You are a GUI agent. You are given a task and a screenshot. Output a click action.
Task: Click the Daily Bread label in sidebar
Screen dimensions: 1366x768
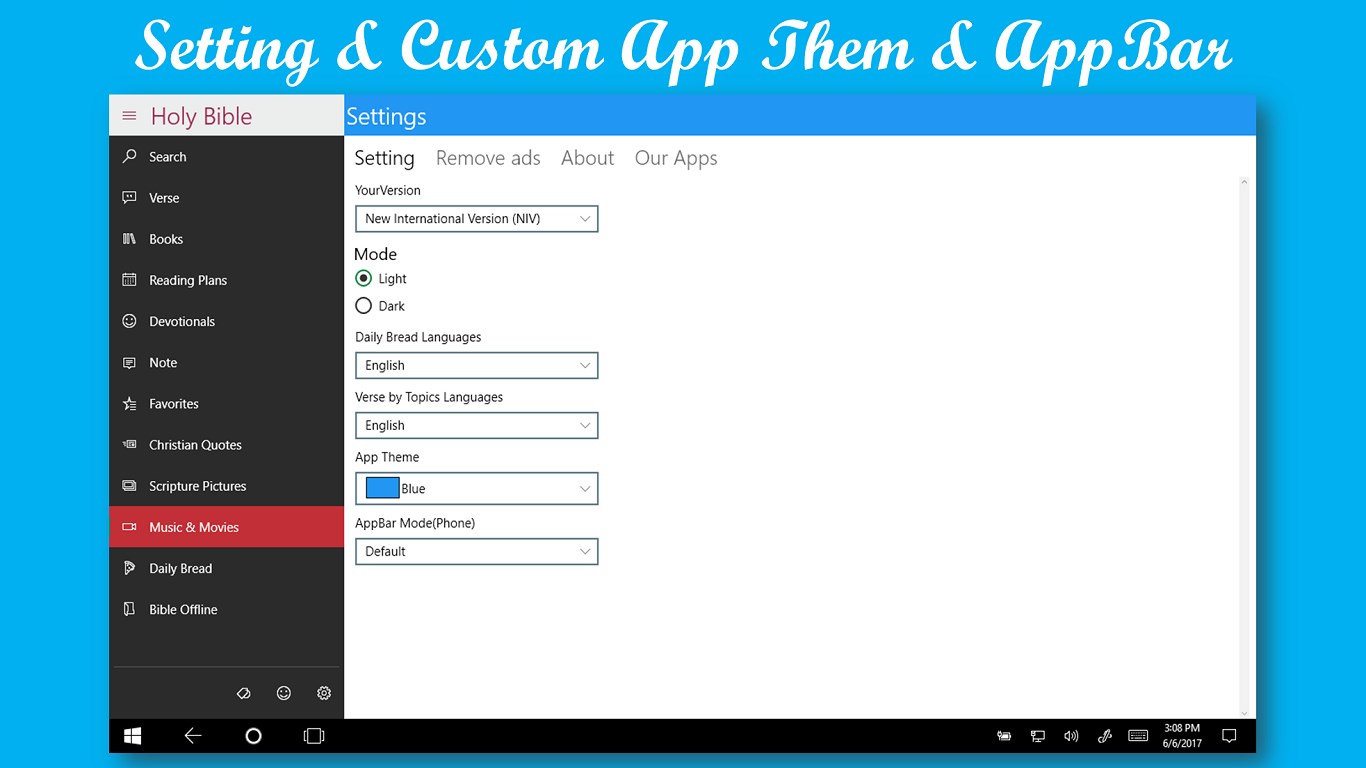tap(181, 568)
